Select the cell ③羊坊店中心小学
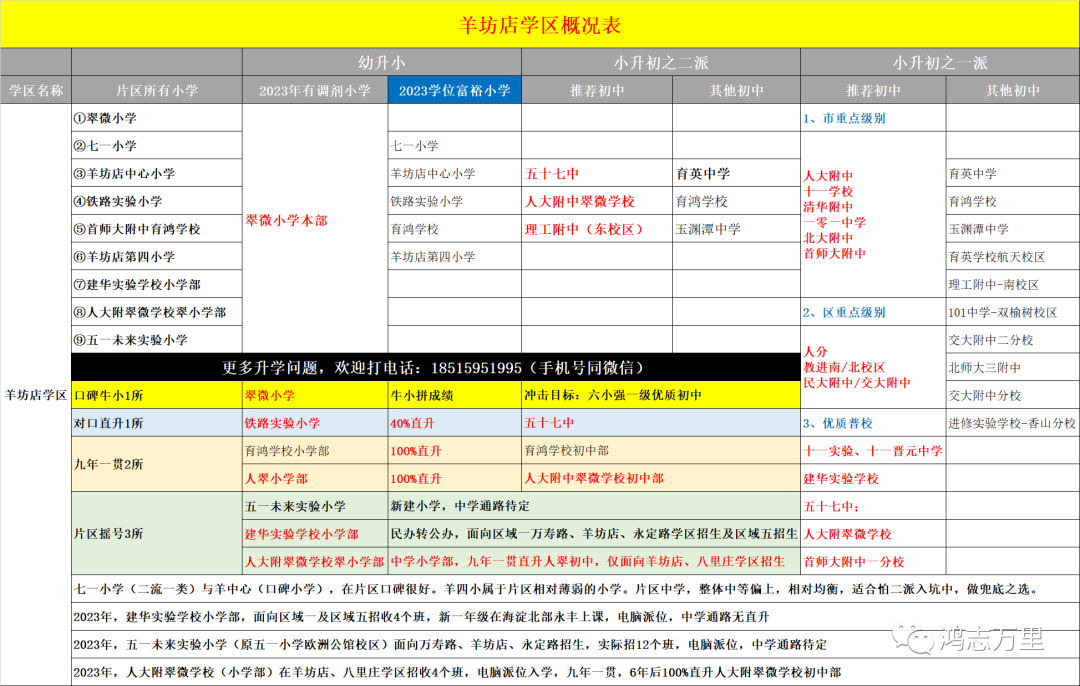The width and height of the screenshot is (1080, 686). [x=156, y=173]
